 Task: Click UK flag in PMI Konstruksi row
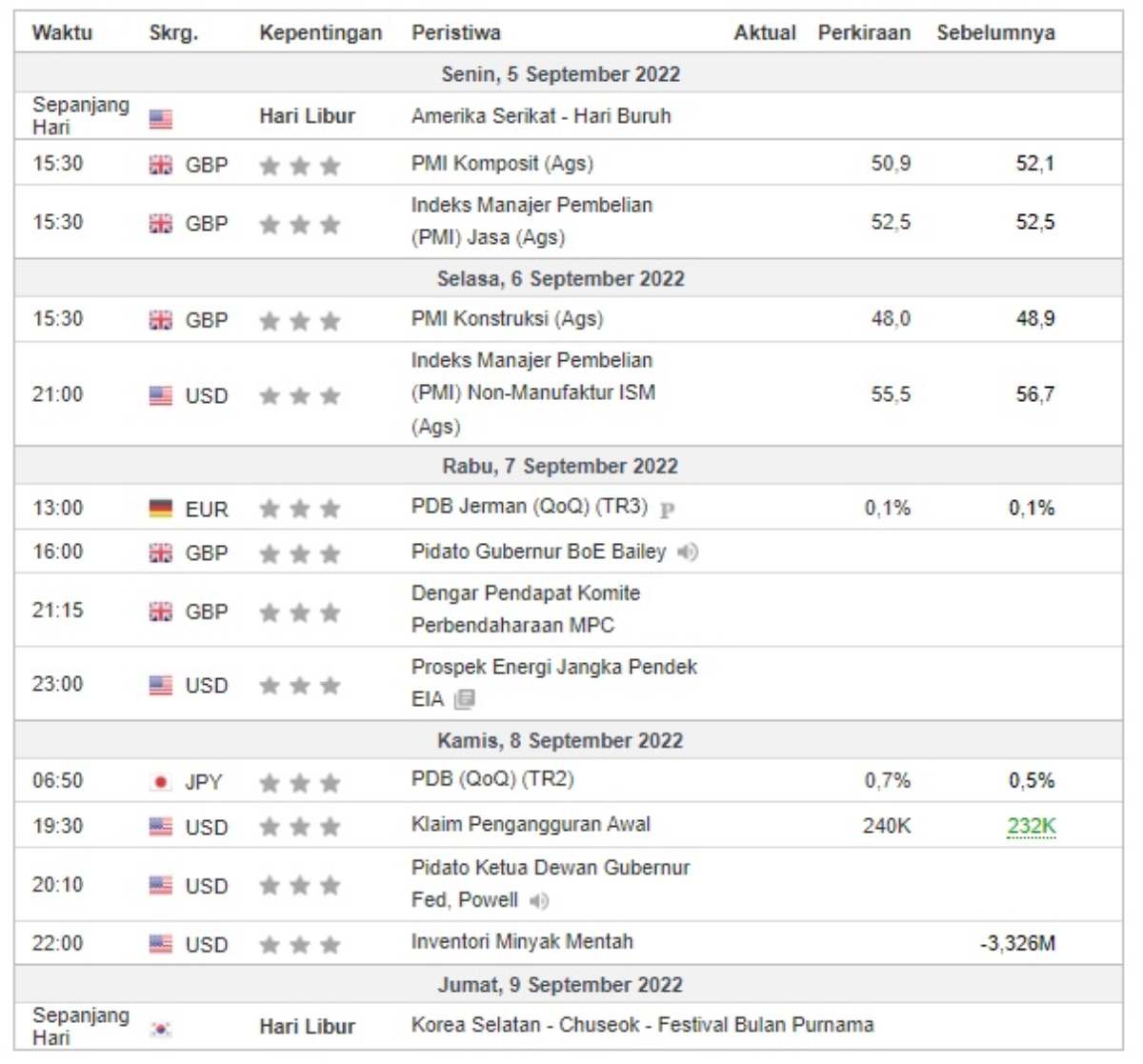pos(161,320)
